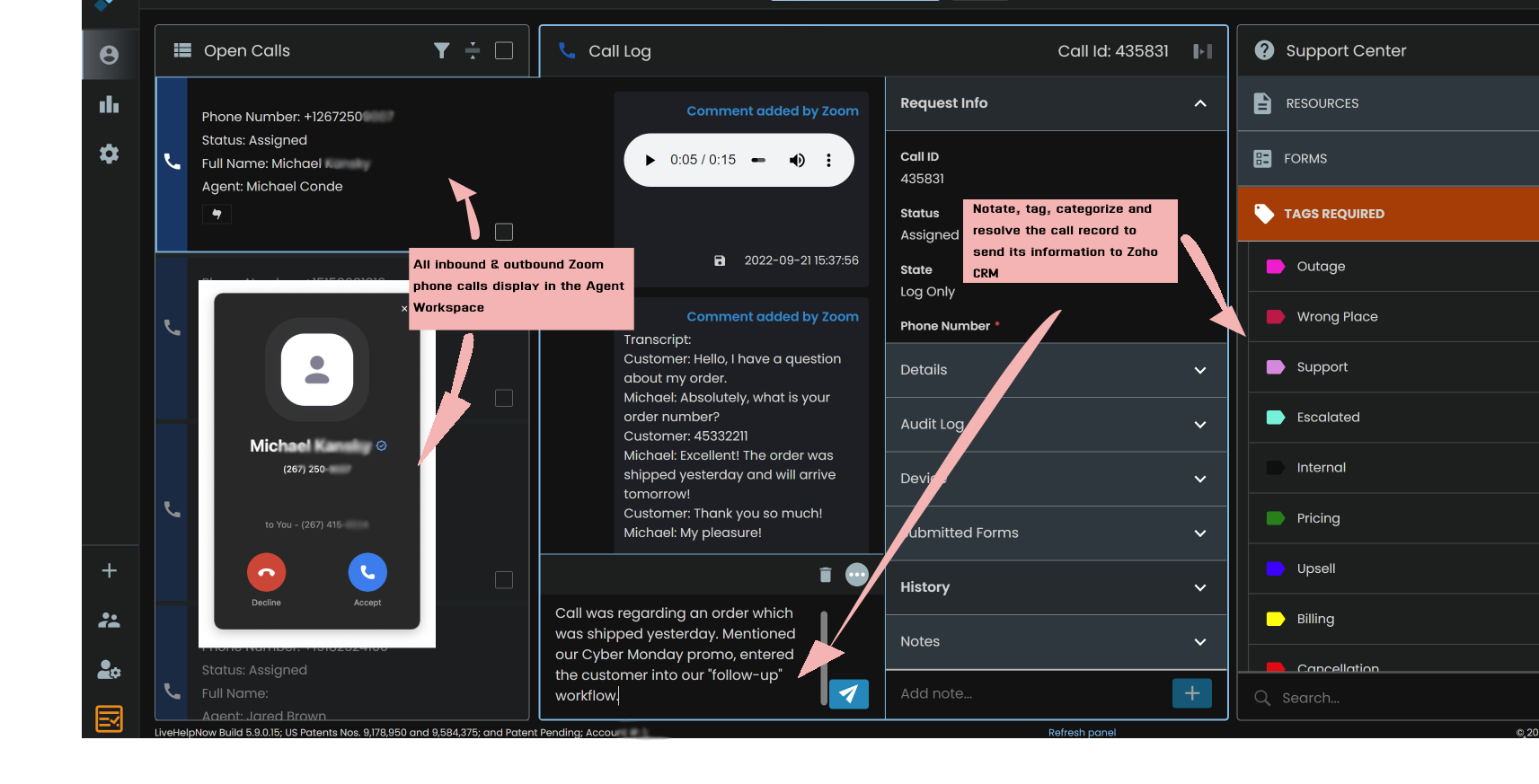Open the orange checklist icon in sidebar

point(109,718)
